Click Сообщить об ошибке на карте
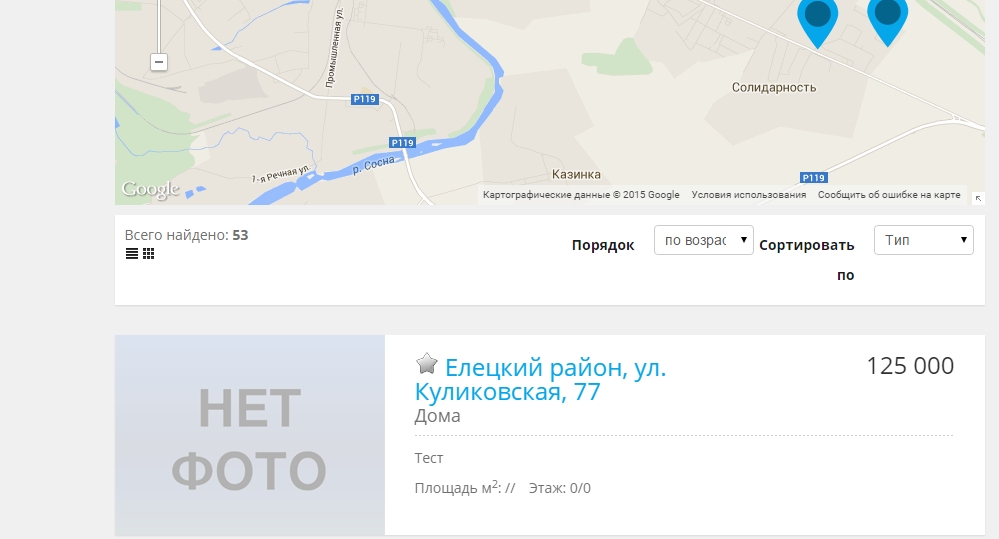Viewport: 999px width, 539px height. (889, 195)
